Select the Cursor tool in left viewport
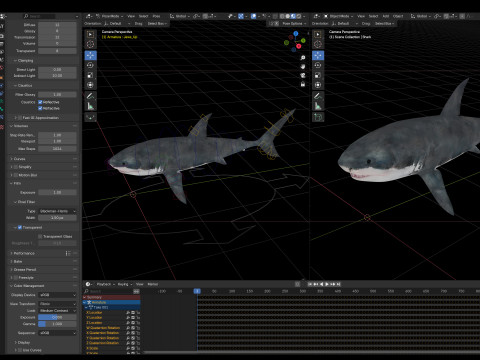 90,44
